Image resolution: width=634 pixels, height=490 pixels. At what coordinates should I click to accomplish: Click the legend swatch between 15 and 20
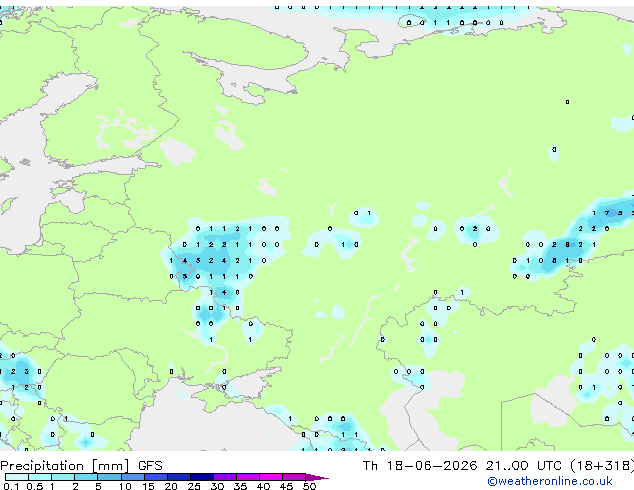click(156, 477)
